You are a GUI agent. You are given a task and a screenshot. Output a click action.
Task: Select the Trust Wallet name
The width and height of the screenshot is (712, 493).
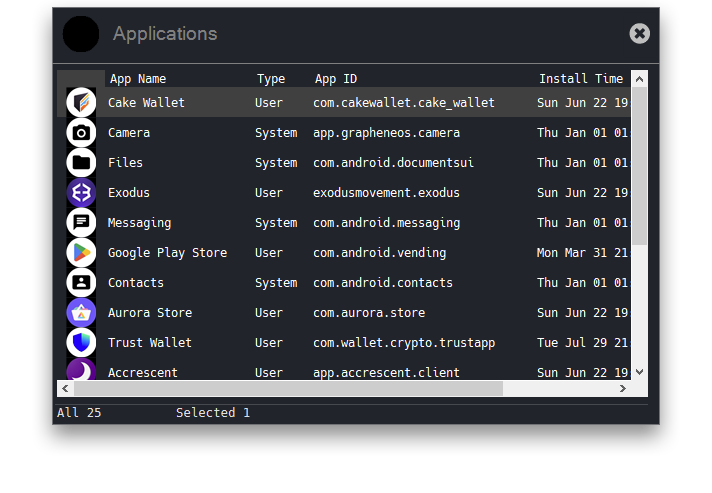tap(150, 342)
